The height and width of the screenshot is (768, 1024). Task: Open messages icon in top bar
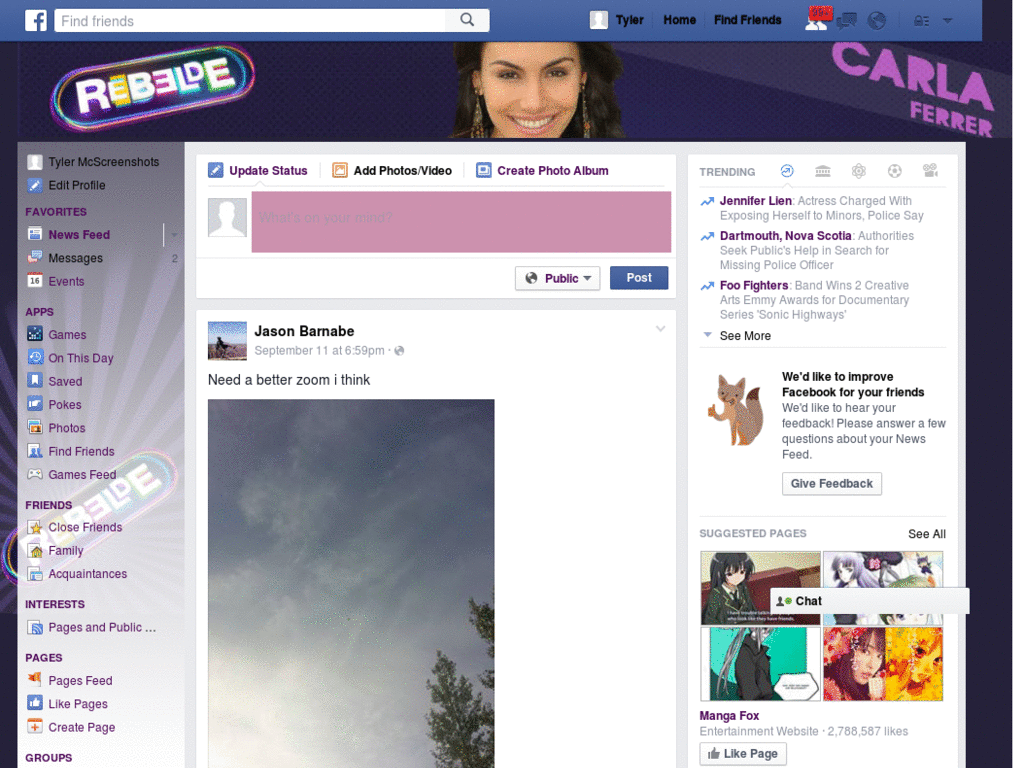846,21
